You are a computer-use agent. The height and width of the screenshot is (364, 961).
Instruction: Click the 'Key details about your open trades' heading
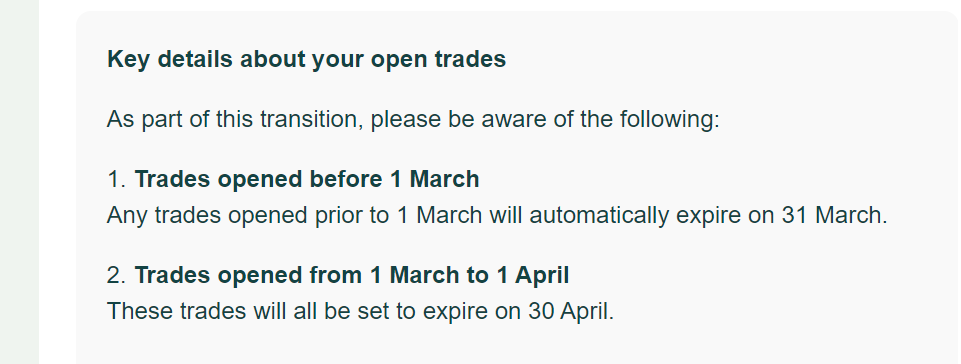click(x=306, y=59)
